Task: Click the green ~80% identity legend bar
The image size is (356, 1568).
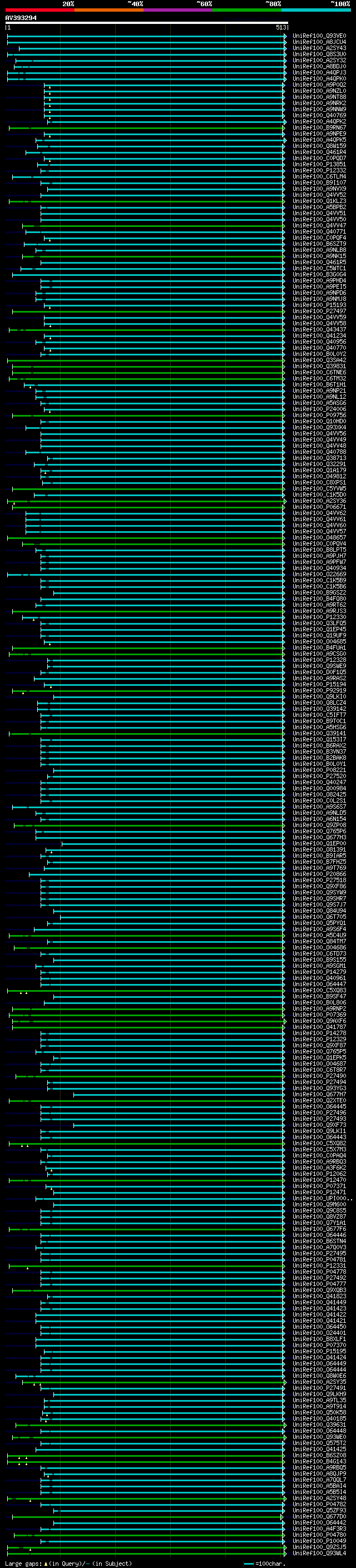Action: click(x=247, y=10)
